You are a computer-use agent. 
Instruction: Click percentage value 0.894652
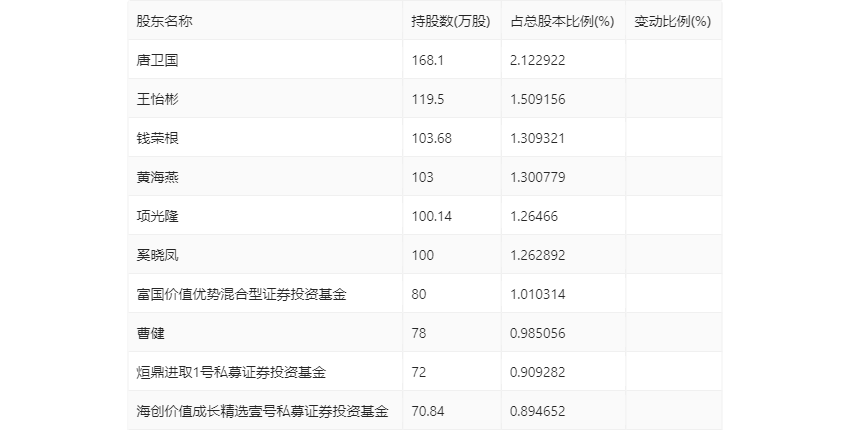[x=538, y=412]
